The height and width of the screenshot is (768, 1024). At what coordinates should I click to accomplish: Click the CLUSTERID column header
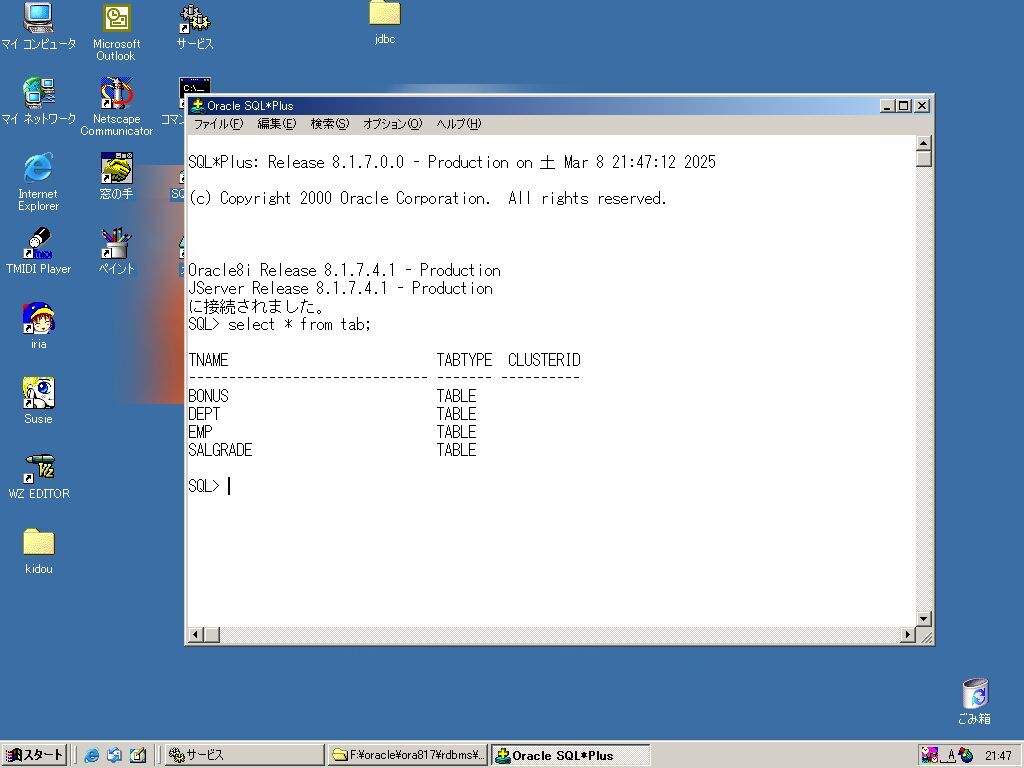[x=544, y=360]
